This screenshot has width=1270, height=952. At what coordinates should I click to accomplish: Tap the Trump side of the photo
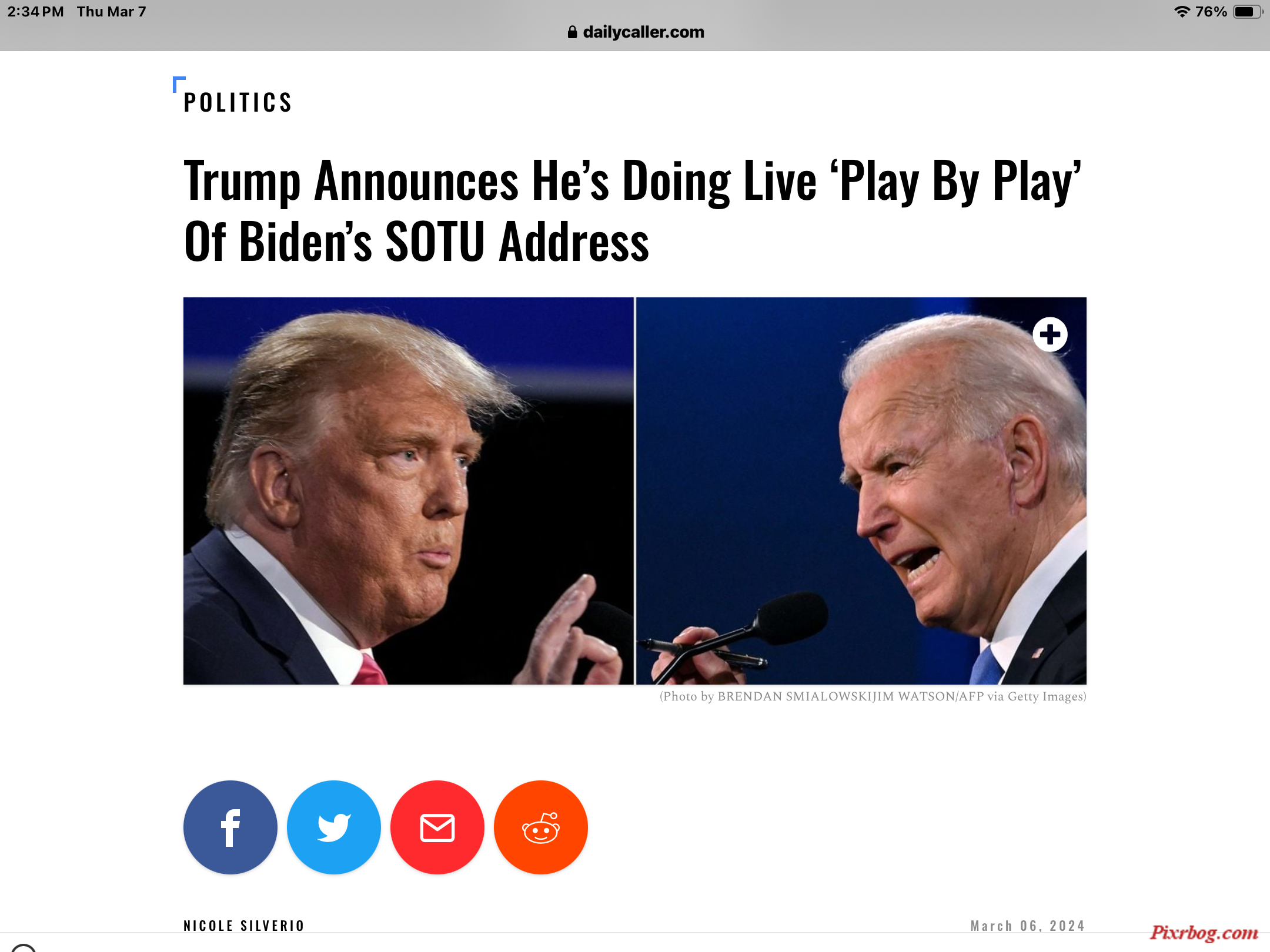point(409,491)
